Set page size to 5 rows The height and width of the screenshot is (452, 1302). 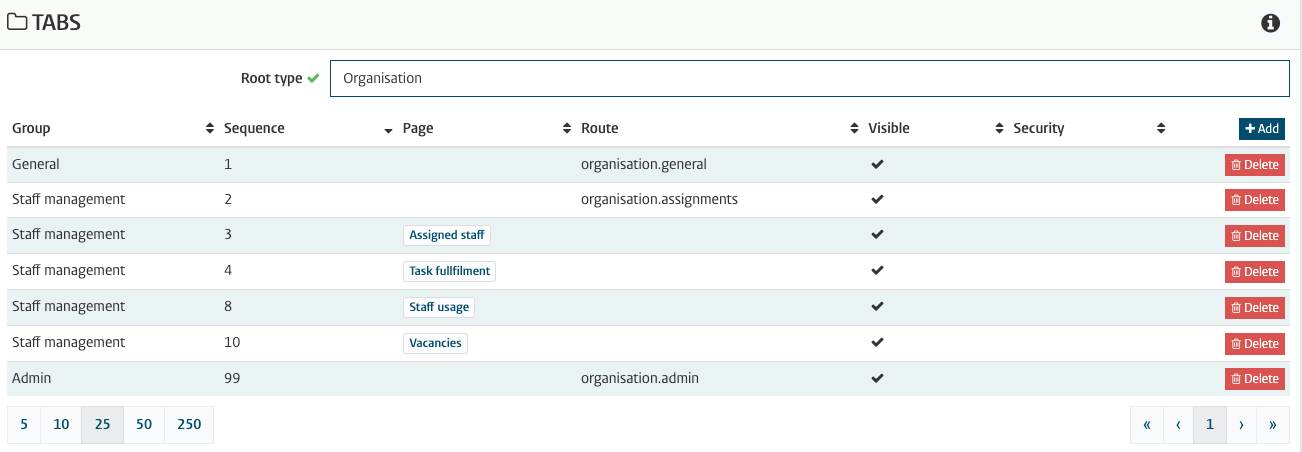point(24,424)
